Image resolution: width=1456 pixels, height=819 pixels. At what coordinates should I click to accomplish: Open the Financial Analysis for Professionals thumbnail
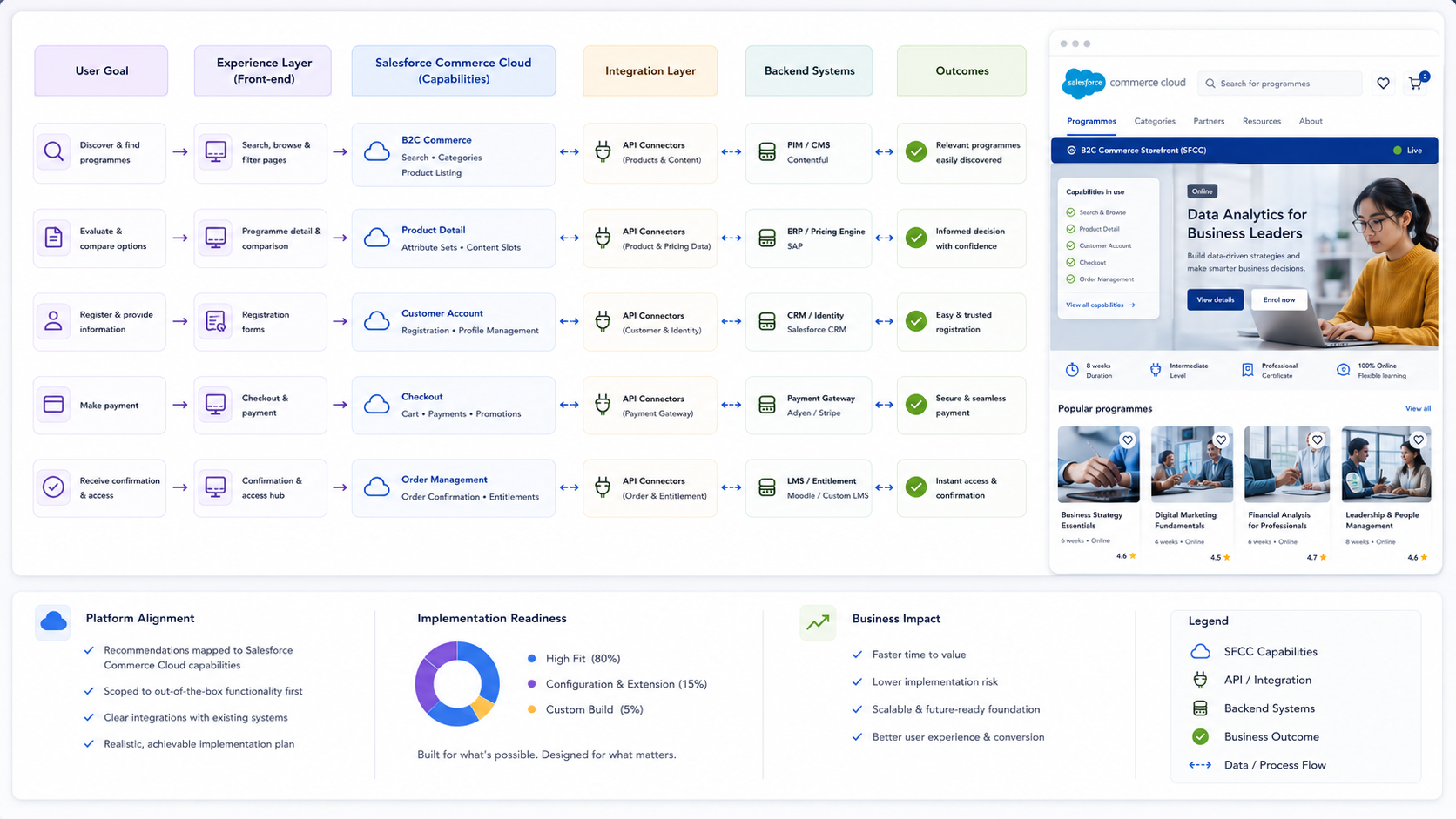pos(1287,464)
